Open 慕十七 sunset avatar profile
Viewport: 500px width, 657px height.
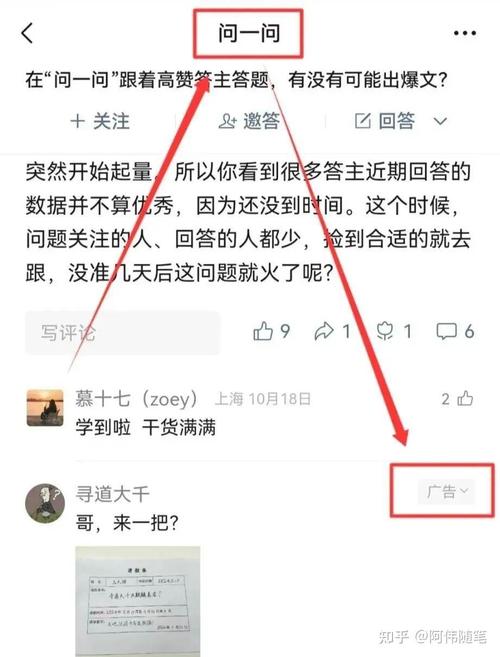coord(45,408)
